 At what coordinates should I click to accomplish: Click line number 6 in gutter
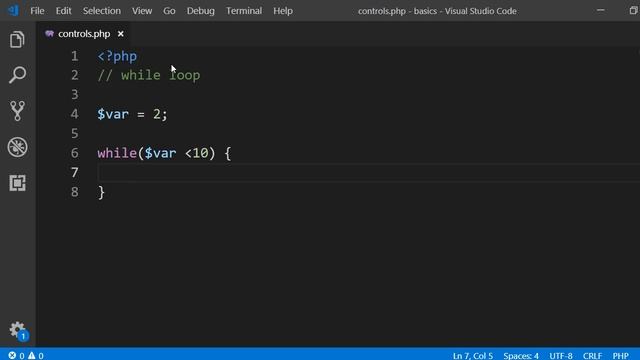pyautogui.click(x=74, y=153)
